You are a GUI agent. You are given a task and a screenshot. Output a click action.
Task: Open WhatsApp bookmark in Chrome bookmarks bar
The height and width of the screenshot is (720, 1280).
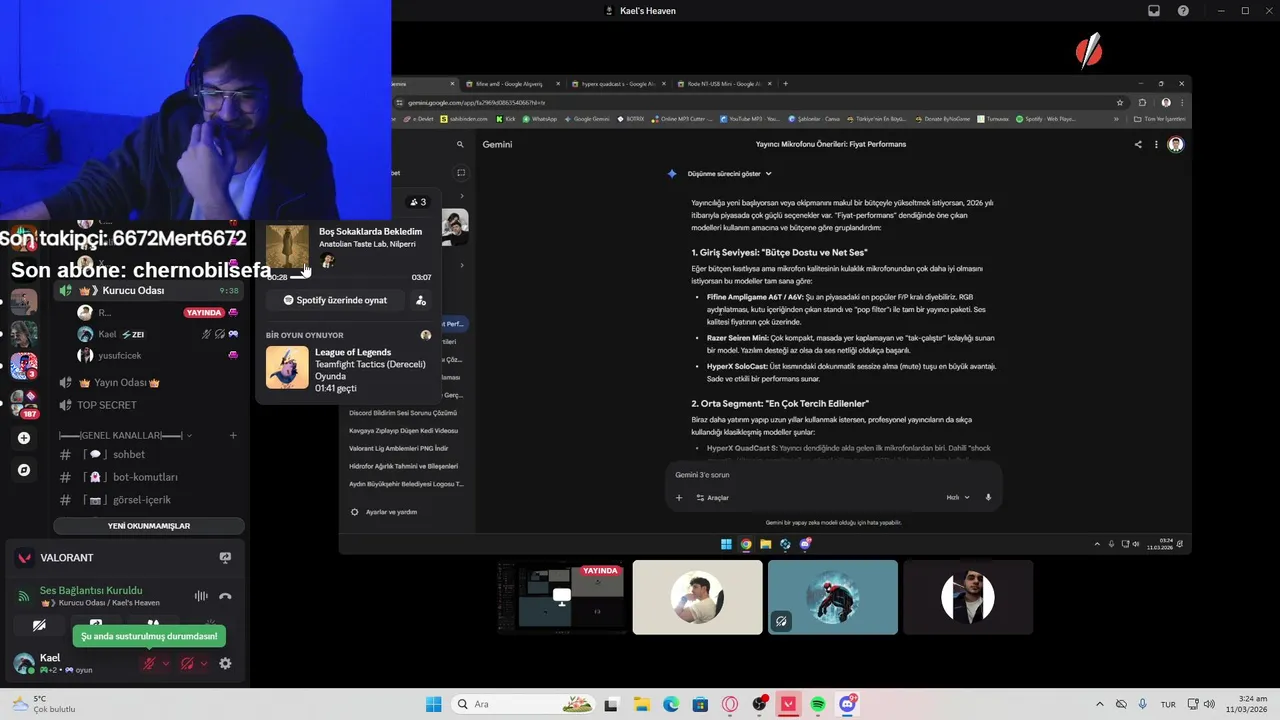[x=540, y=118]
